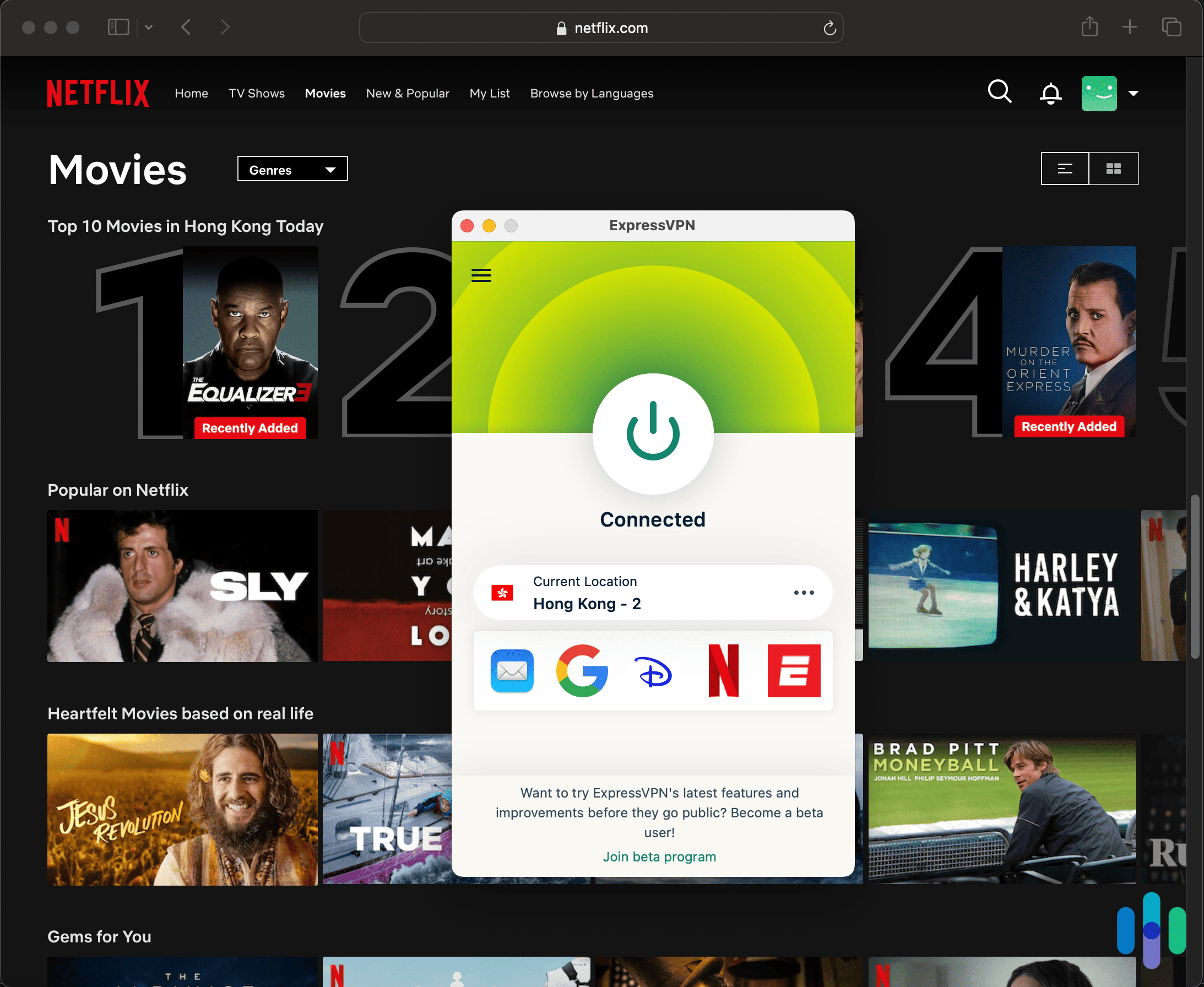Open The Equalizer 3 poster
Screen dimensions: 1204x987
250,342
